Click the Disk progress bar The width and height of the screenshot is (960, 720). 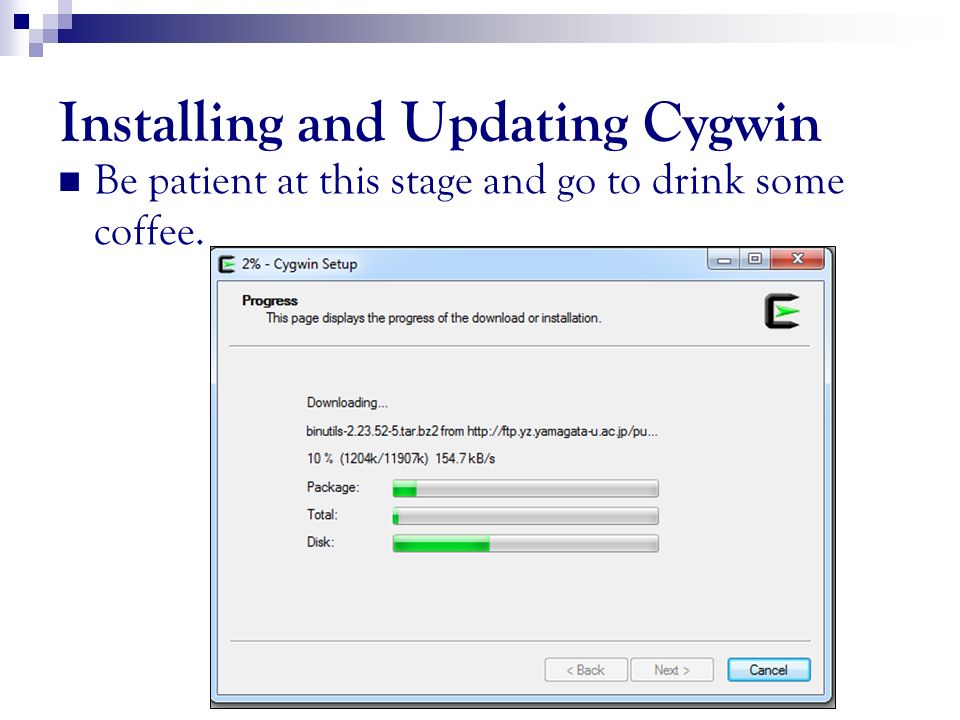click(x=525, y=544)
